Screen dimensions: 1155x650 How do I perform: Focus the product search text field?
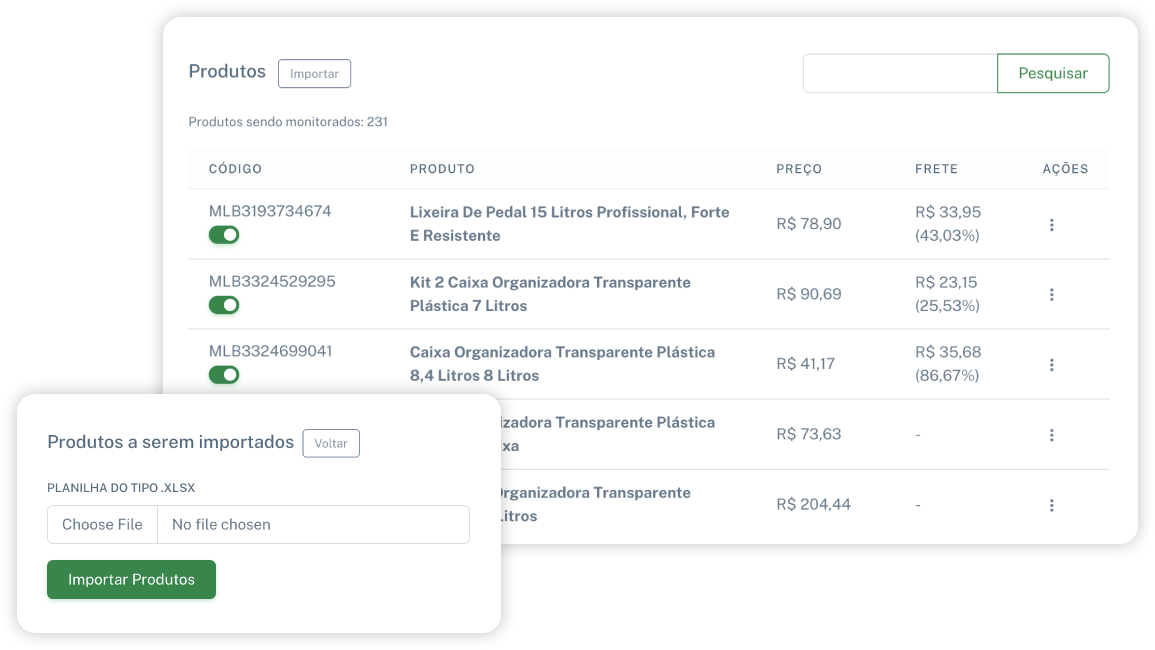(900, 74)
